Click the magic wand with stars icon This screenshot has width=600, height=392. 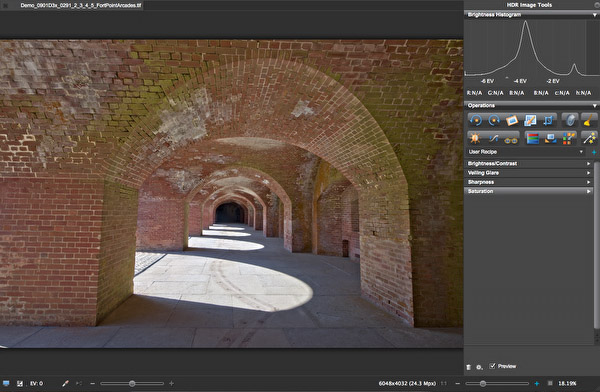pyautogui.click(x=589, y=138)
